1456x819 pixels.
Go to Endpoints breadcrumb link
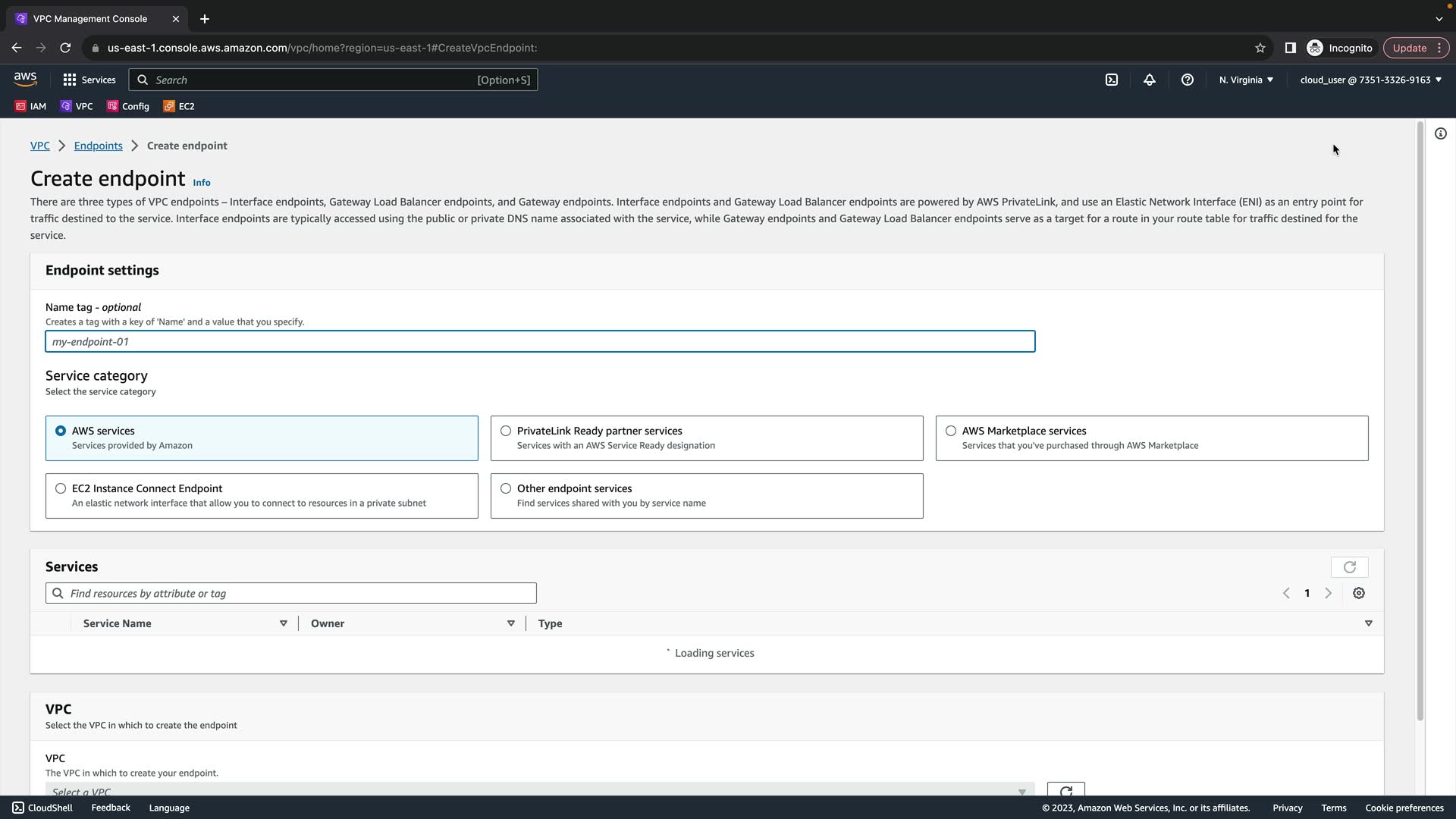tap(98, 146)
